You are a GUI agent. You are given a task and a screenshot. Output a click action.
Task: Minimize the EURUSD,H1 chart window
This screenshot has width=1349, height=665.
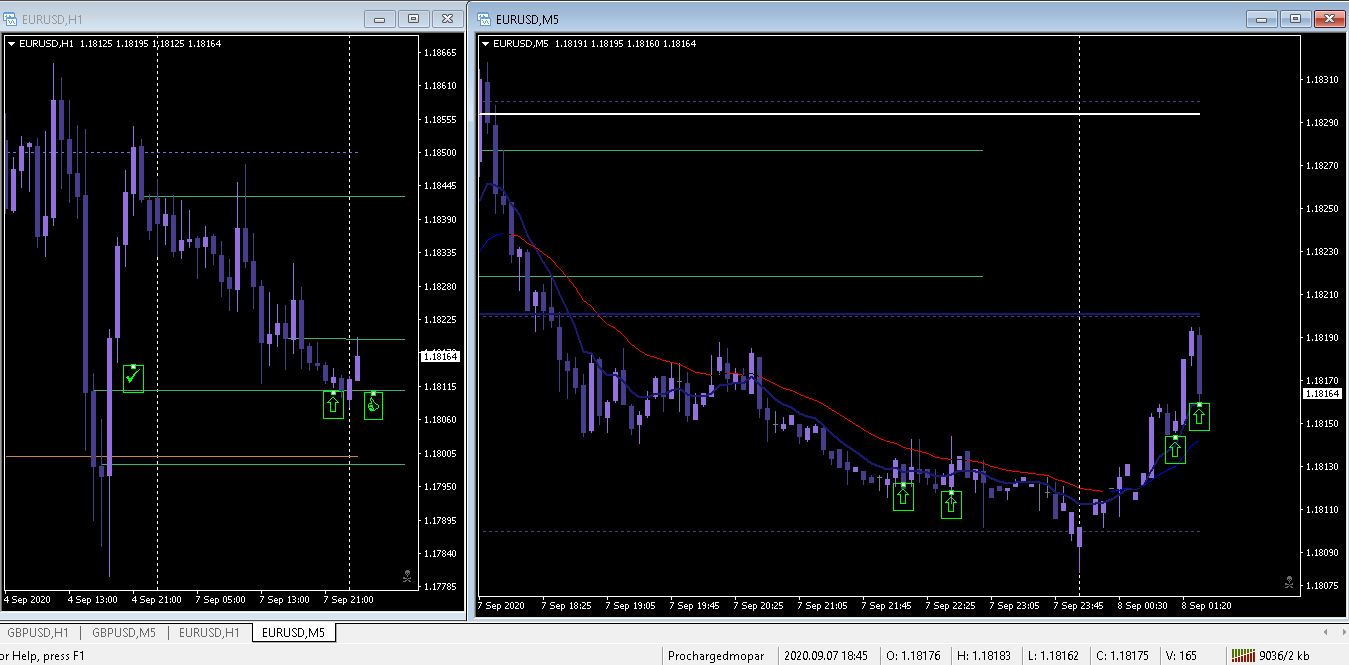coord(380,18)
